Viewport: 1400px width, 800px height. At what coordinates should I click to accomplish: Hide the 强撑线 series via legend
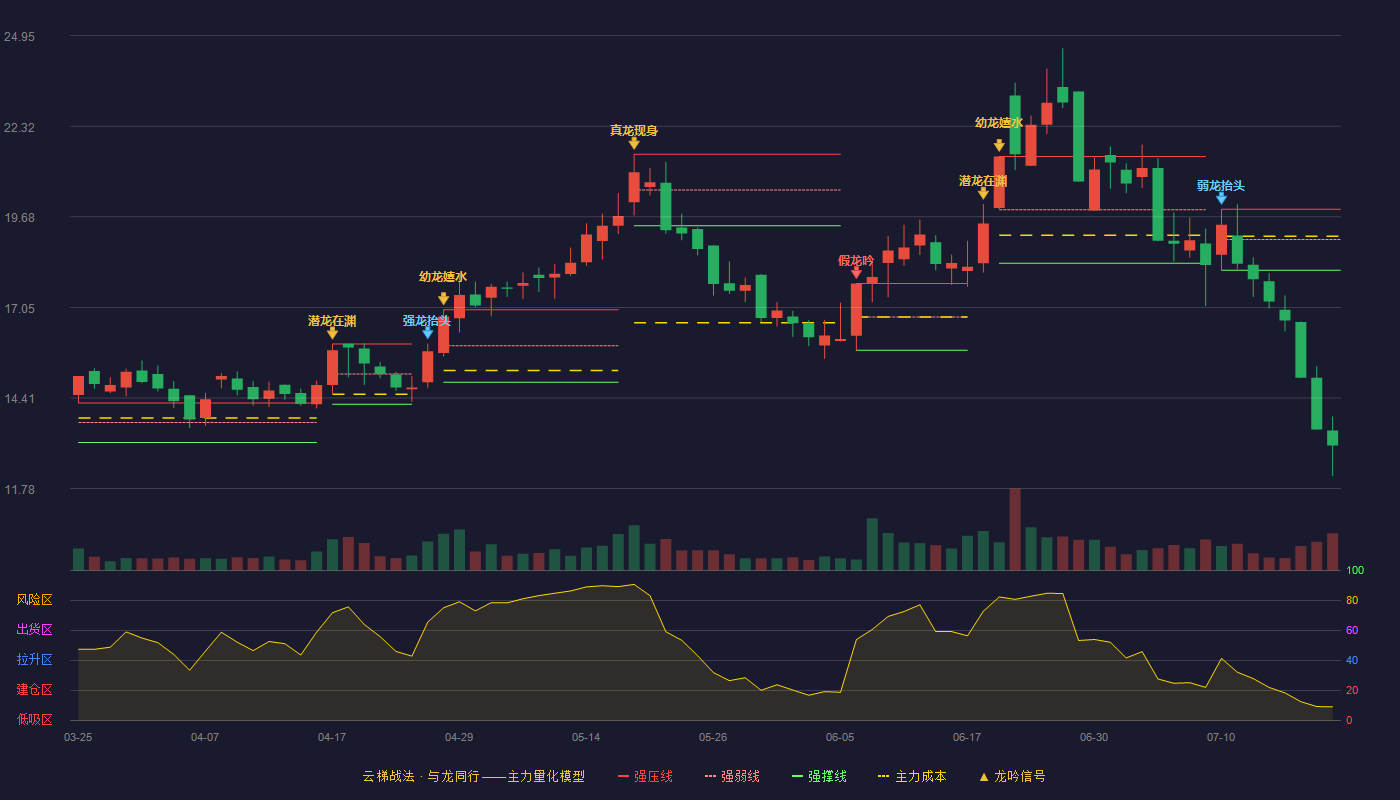819,776
